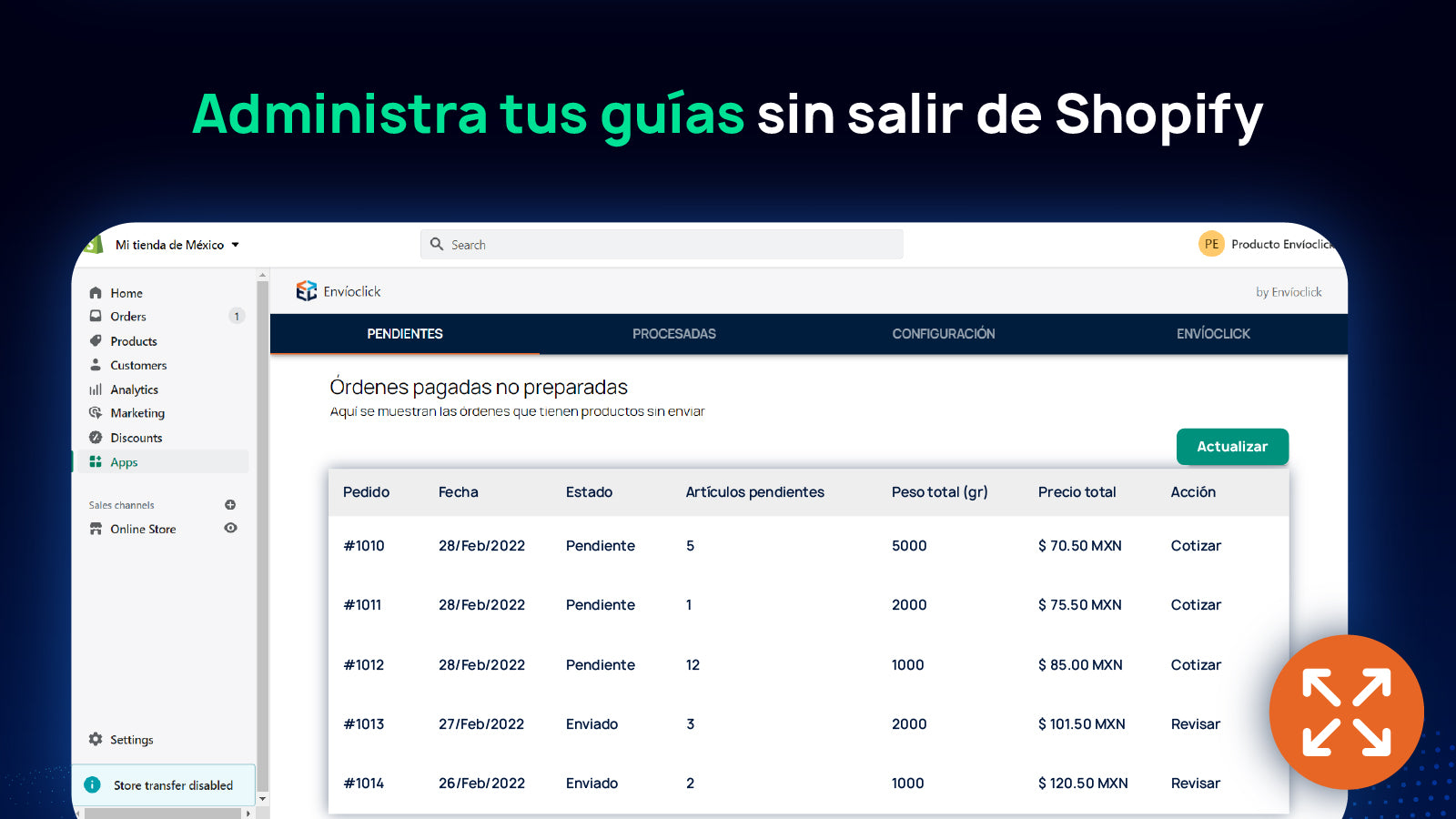Click Cotizar for order #1012

tap(1196, 665)
